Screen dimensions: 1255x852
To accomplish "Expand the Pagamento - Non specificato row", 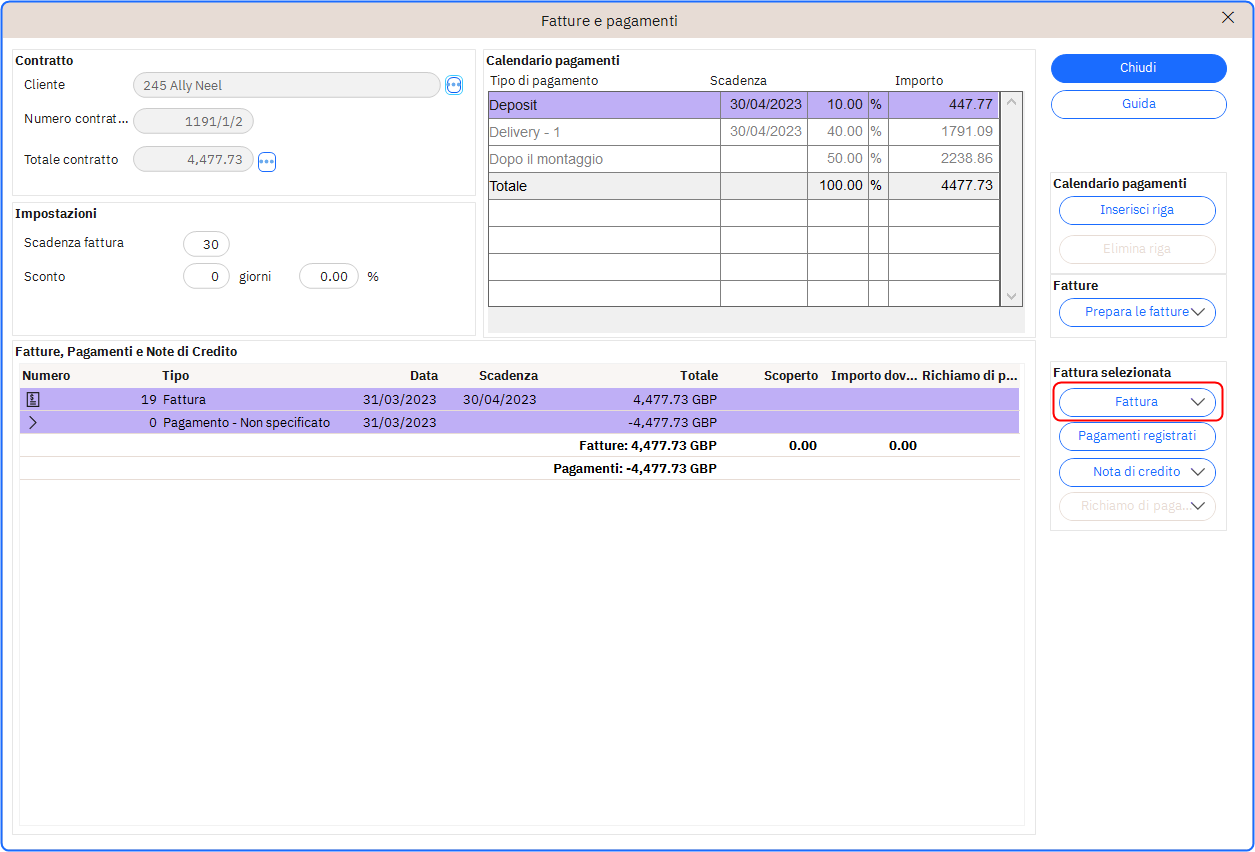I will (x=33, y=423).
